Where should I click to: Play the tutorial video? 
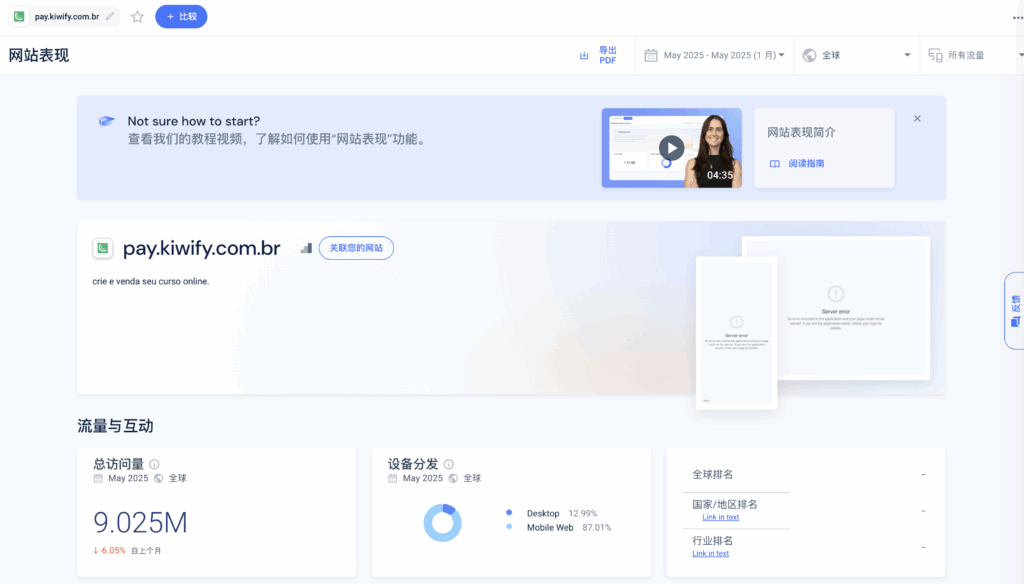coord(671,148)
